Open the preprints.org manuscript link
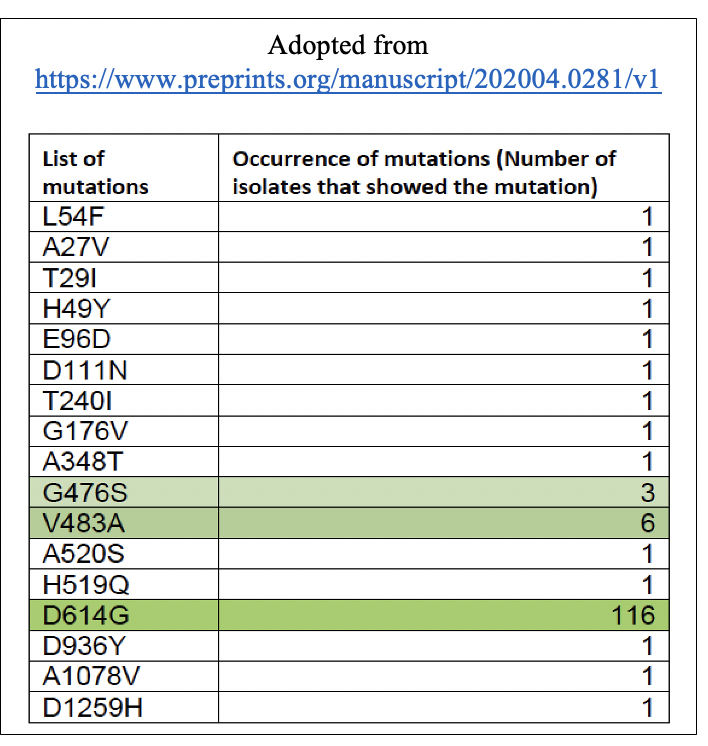The height and width of the screenshot is (746, 708). (348, 79)
